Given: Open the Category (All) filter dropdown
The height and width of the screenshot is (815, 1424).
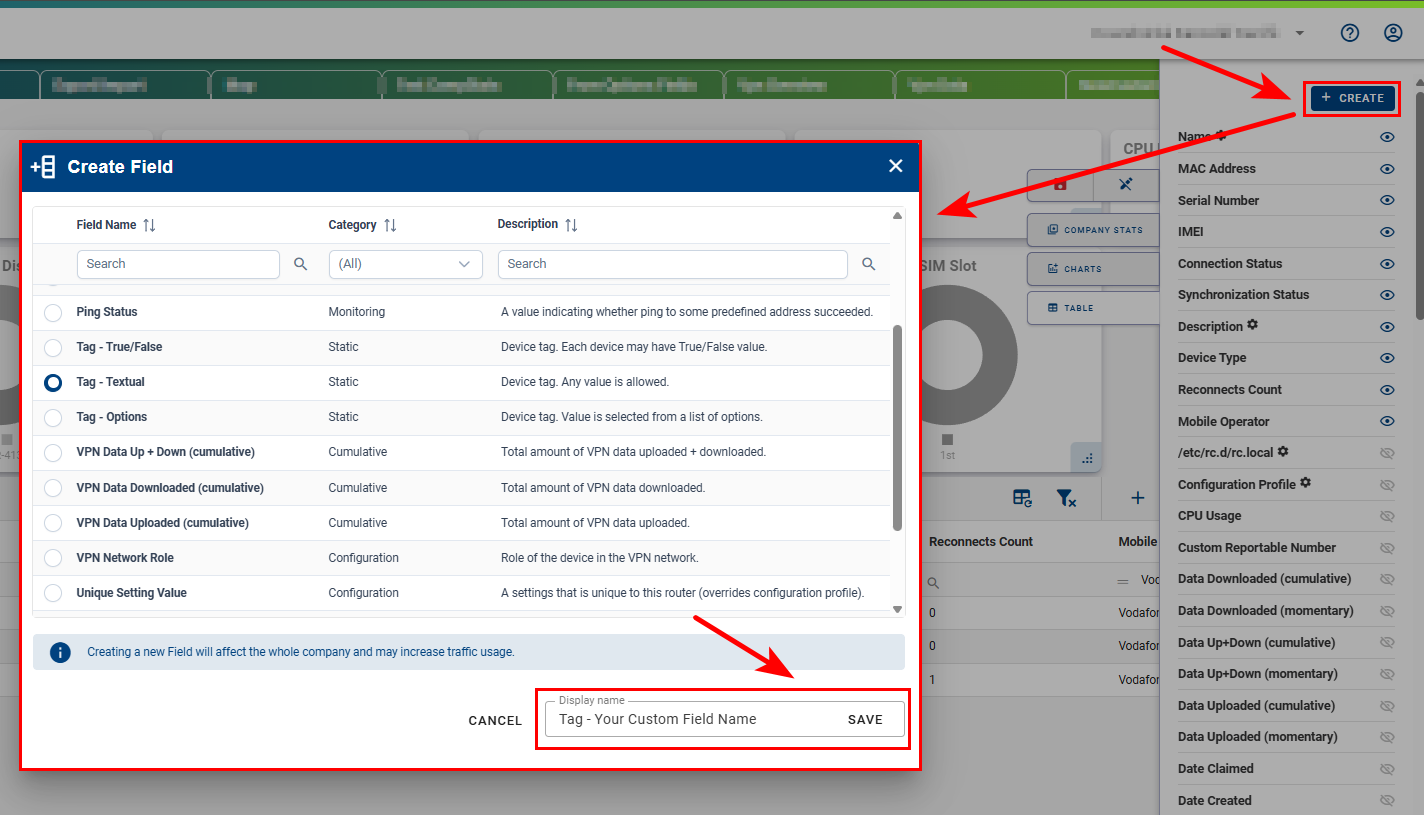Looking at the screenshot, I should [x=405, y=264].
